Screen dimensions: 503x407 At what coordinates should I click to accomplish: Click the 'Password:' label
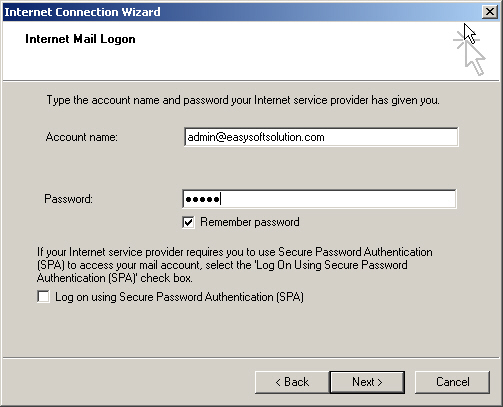pyautogui.click(x=68, y=199)
